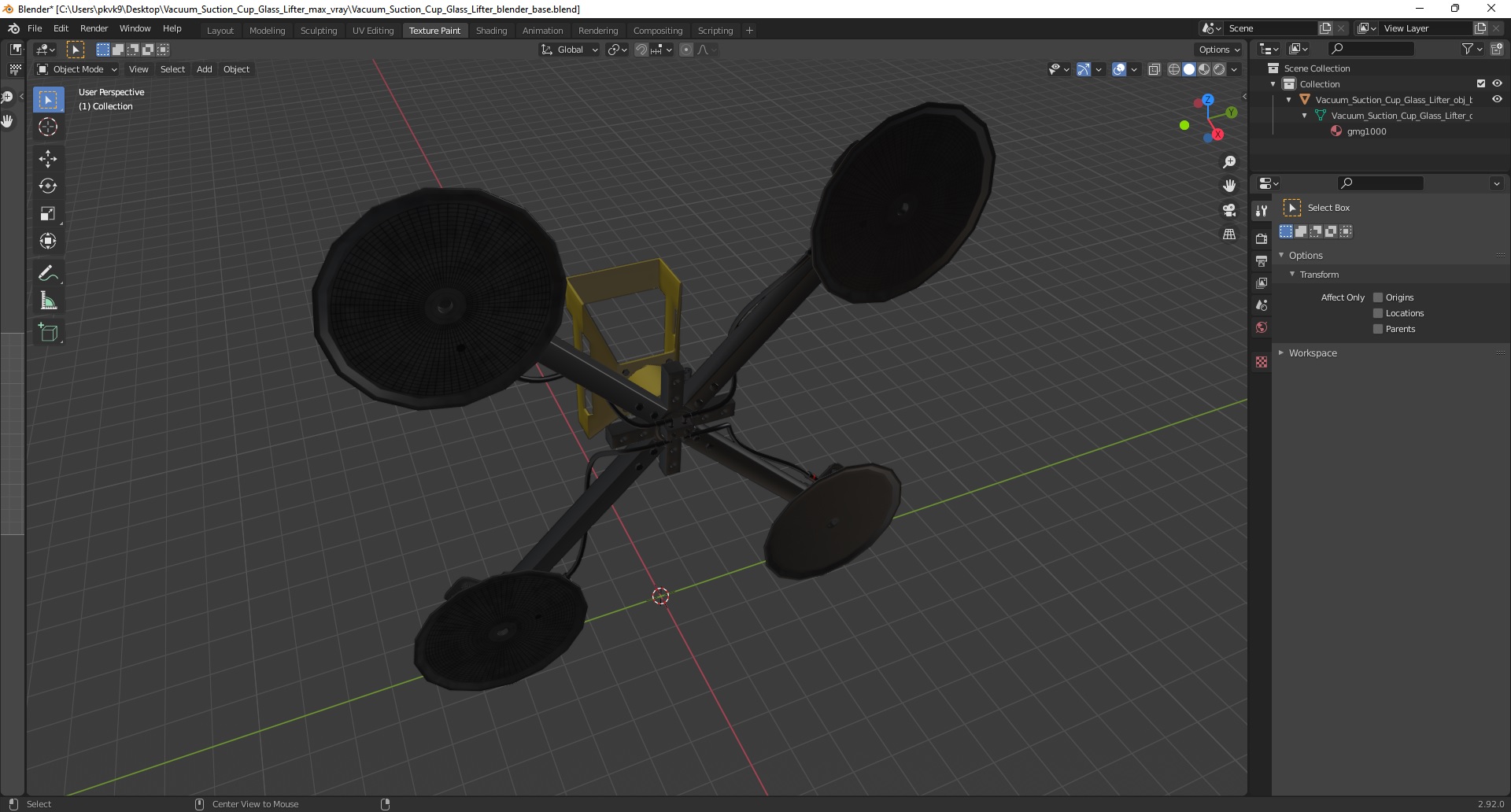Click the viewport pan hand icon
1511x812 pixels.
point(1229,186)
